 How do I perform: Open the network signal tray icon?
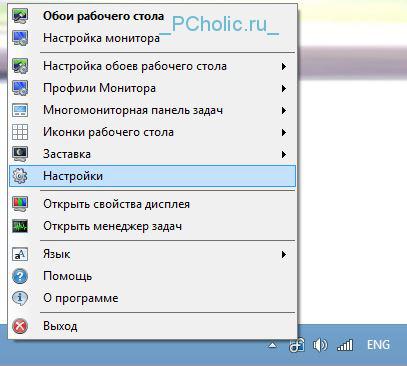coord(345,345)
